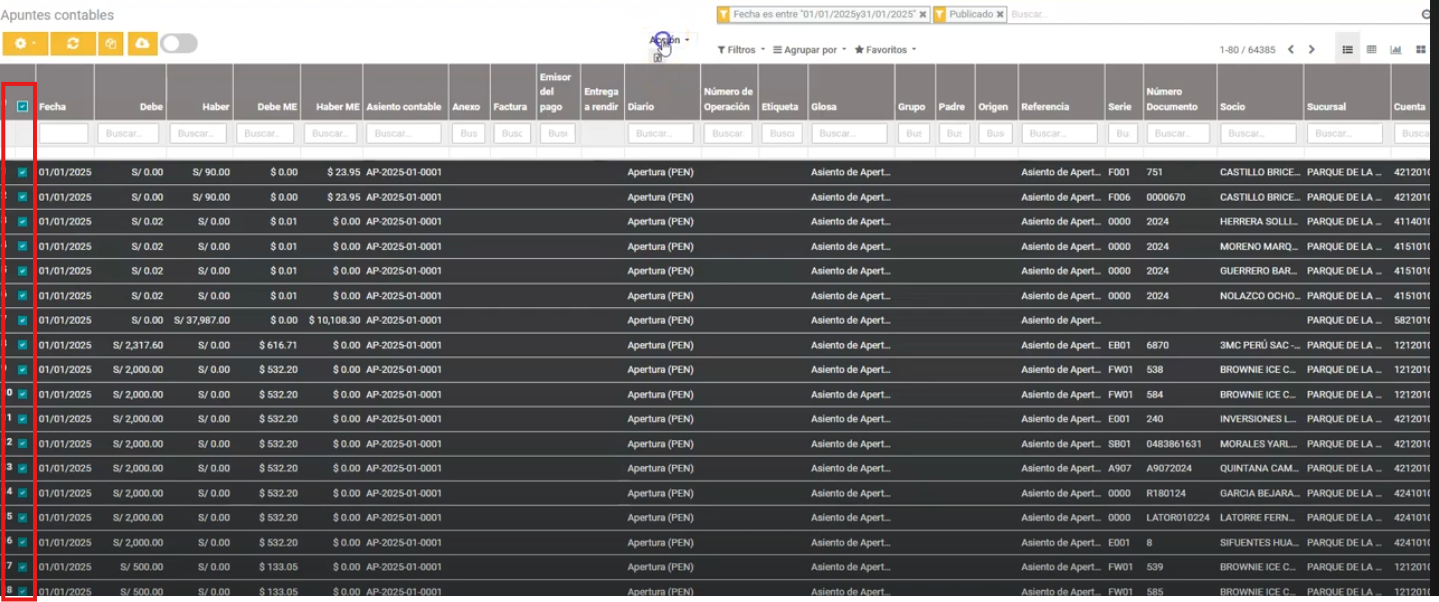Open the yellow gear settings dropdown

coord(24,44)
